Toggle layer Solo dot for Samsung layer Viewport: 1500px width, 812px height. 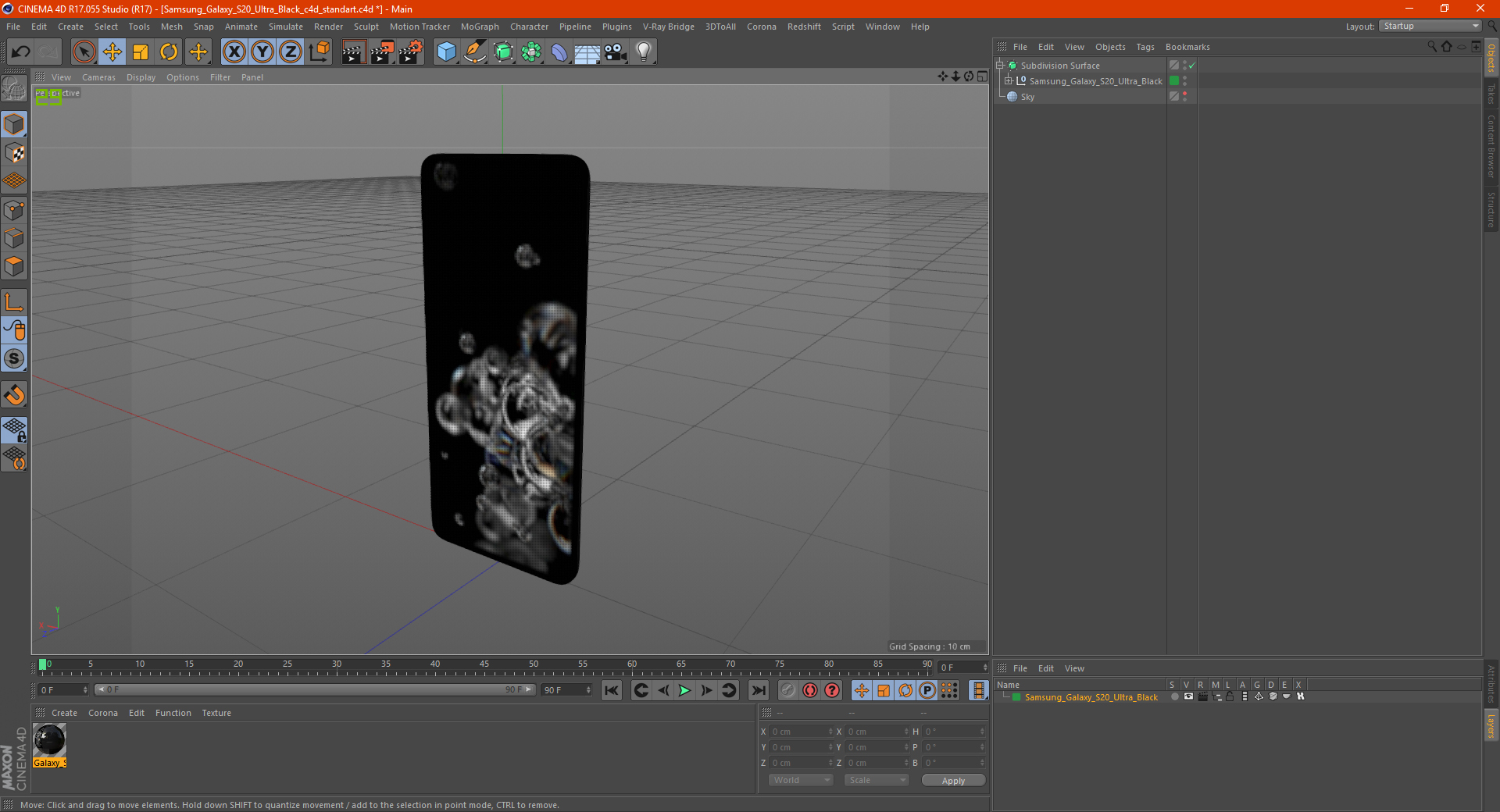[1173, 696]
